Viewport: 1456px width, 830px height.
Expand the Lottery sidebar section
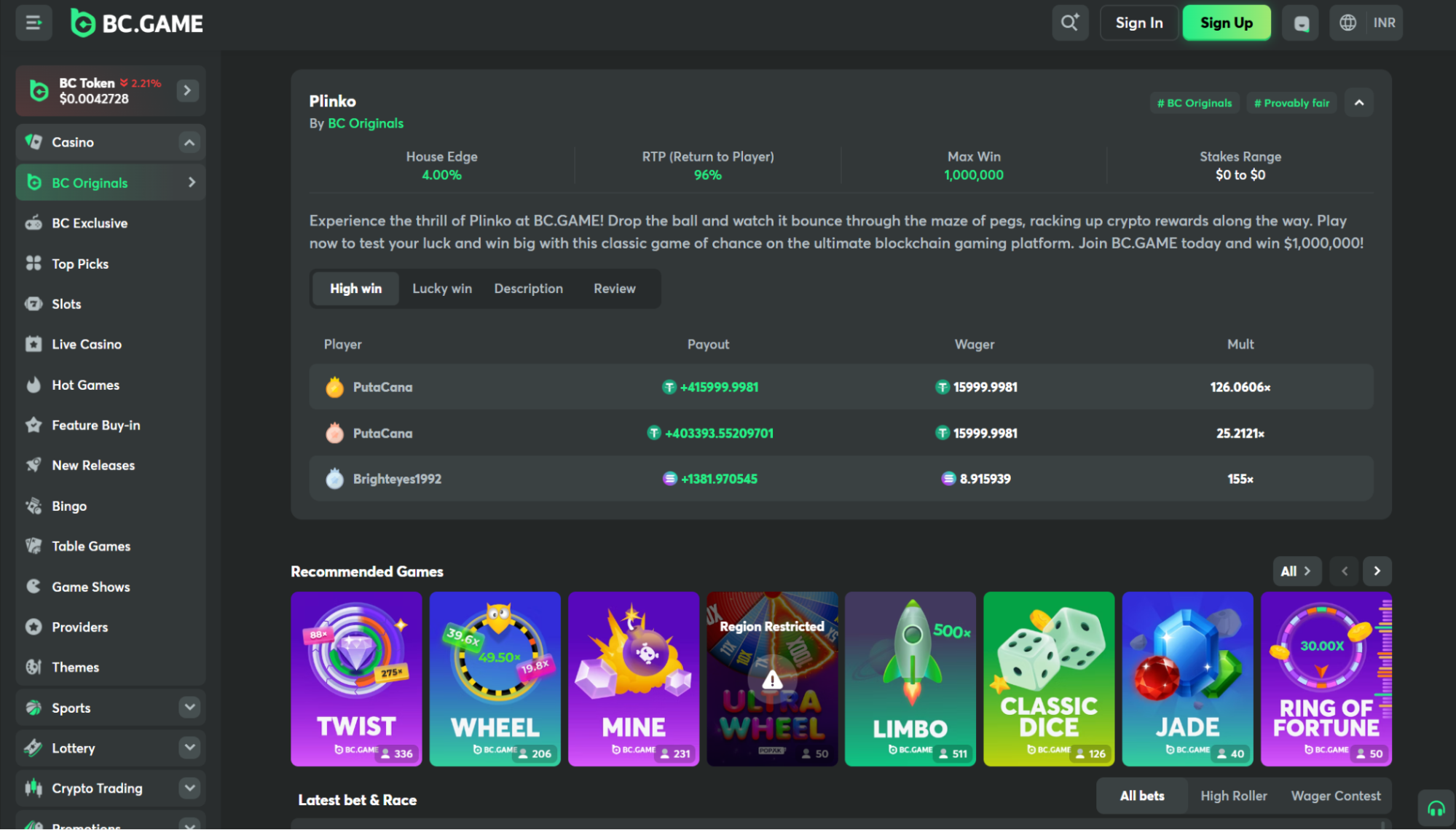tap(189, 748)
